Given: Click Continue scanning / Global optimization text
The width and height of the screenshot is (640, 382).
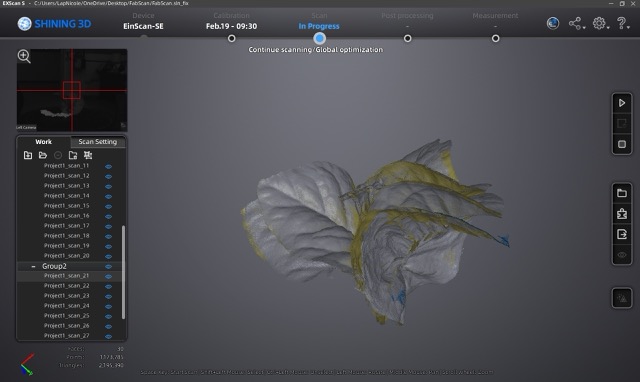Looking at the screenshot, I should (316, 49).
